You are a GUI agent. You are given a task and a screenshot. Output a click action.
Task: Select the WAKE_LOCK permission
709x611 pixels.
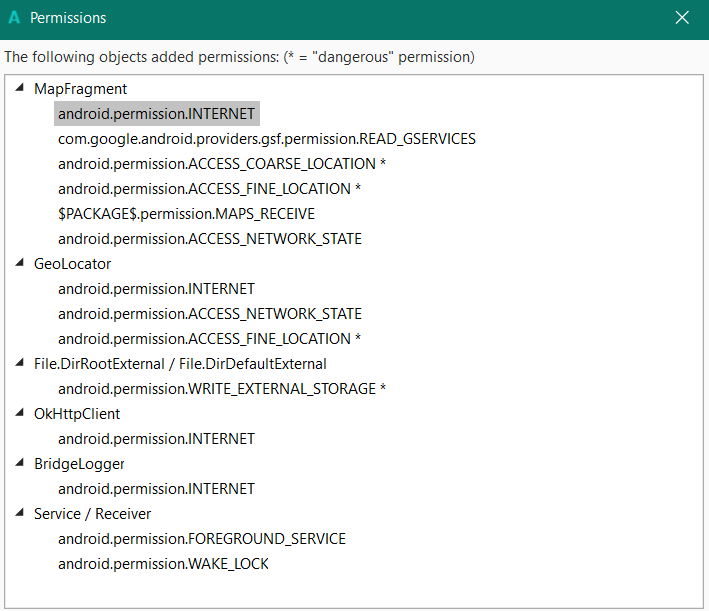163,564
